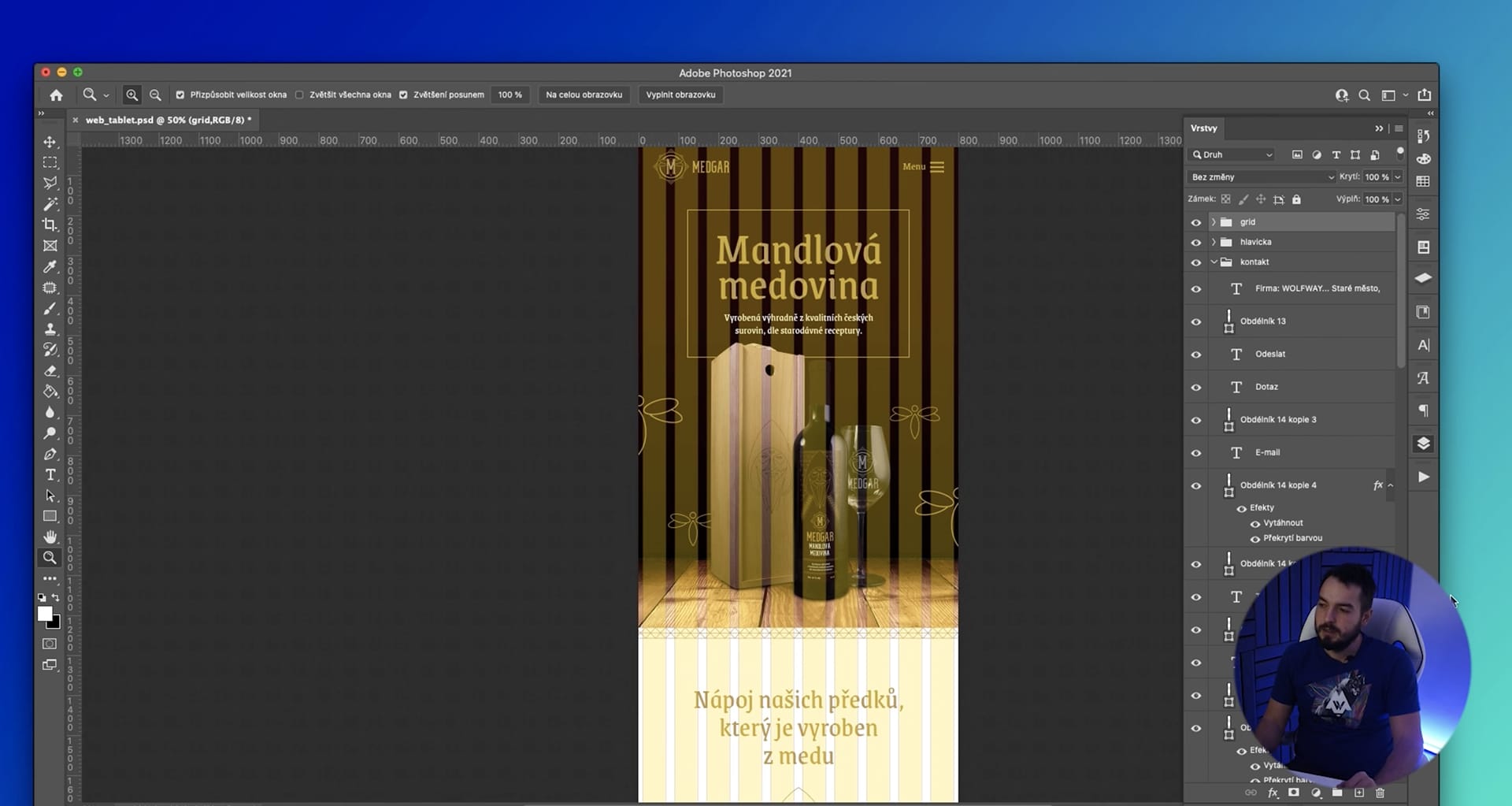1512x806 pixels.
Task: Select the Paint Bucket tool
Action: pyautogui.click(x=50, y=392)
